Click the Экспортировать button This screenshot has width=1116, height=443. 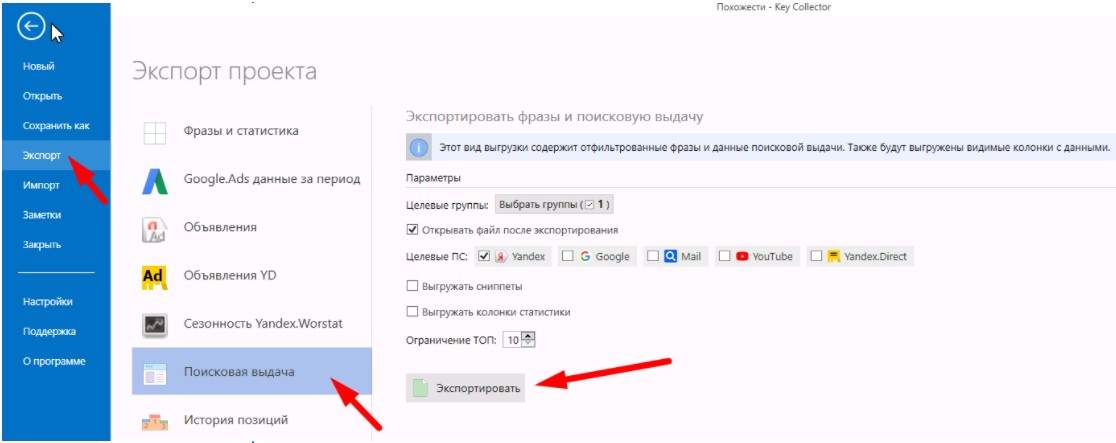pos(465,388)
